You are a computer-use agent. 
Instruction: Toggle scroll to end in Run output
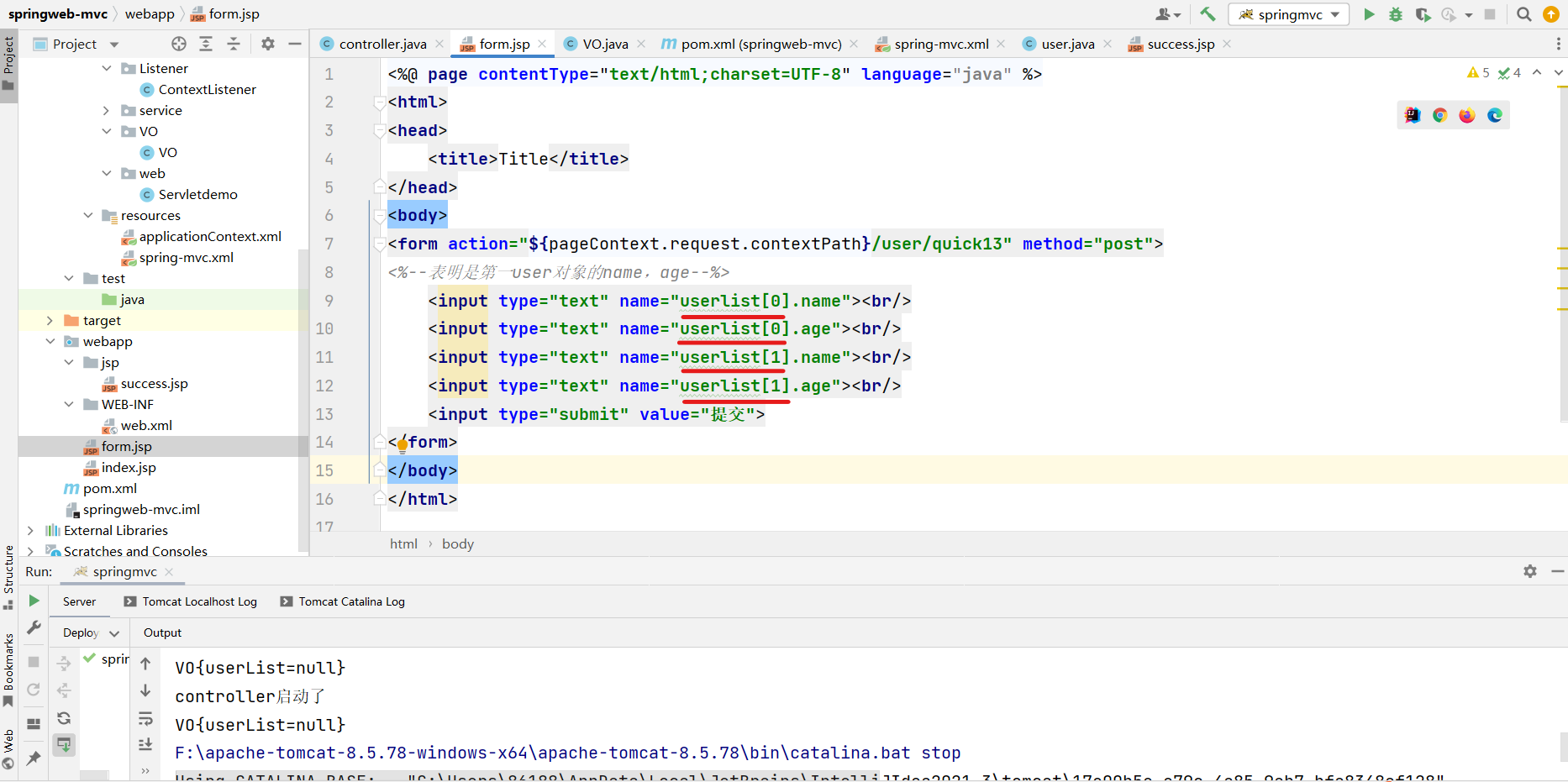click(x=145, y=744)
